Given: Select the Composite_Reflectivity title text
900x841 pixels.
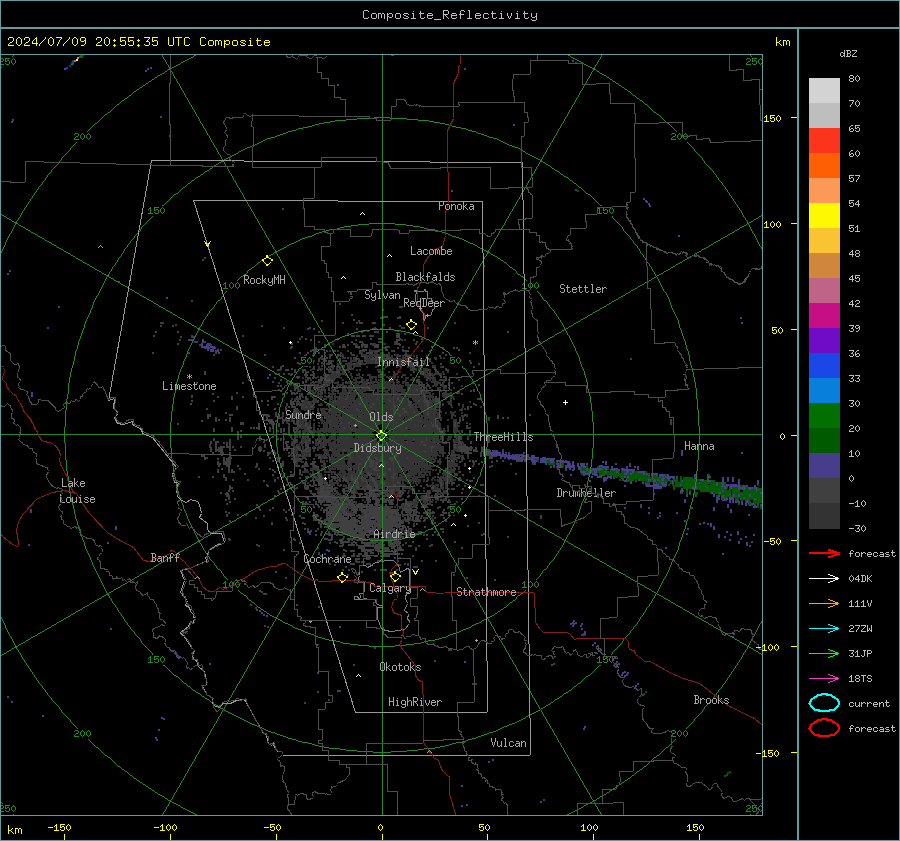Looking at the screenshot, I should click(450, 15).
